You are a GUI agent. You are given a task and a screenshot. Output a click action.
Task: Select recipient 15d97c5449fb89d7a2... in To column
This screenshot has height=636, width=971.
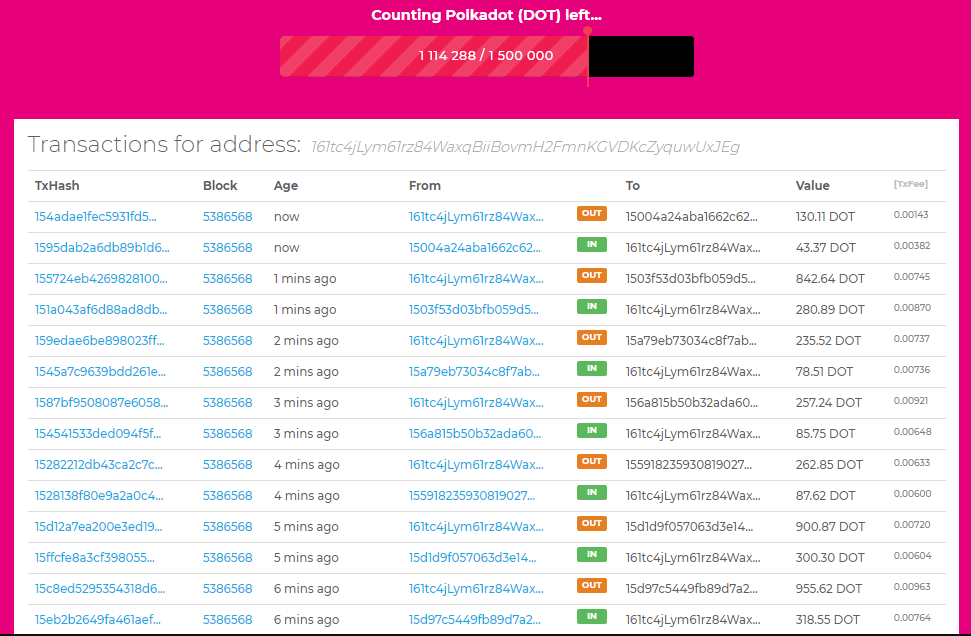pos(692,588)
